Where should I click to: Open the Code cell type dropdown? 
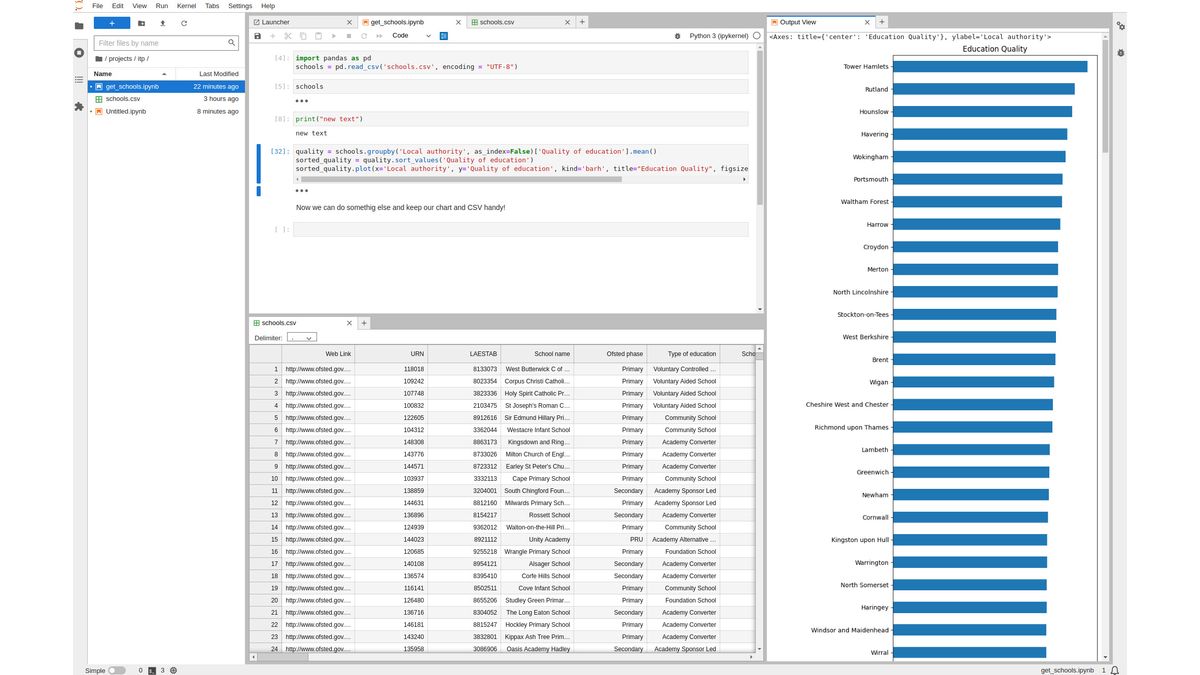pyautogui.click(x=410, y=35)
